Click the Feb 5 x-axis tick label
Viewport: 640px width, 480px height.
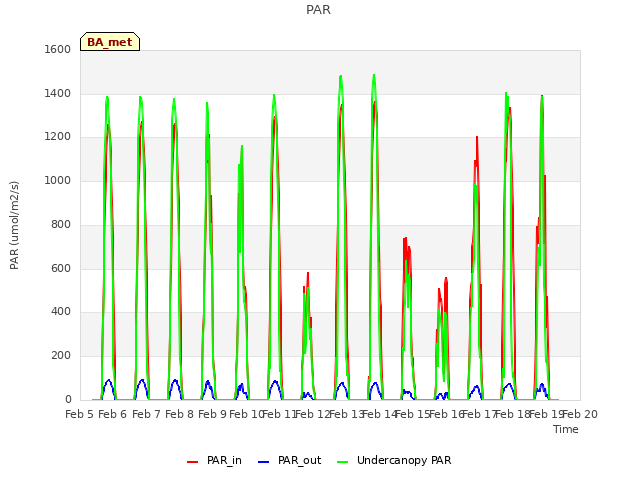80,414
